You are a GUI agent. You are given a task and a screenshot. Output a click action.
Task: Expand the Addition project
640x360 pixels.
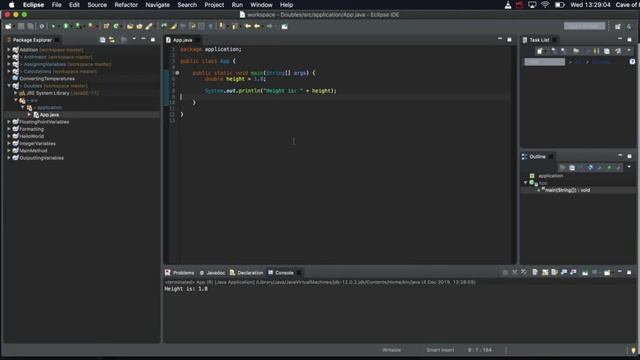[9, 50]
